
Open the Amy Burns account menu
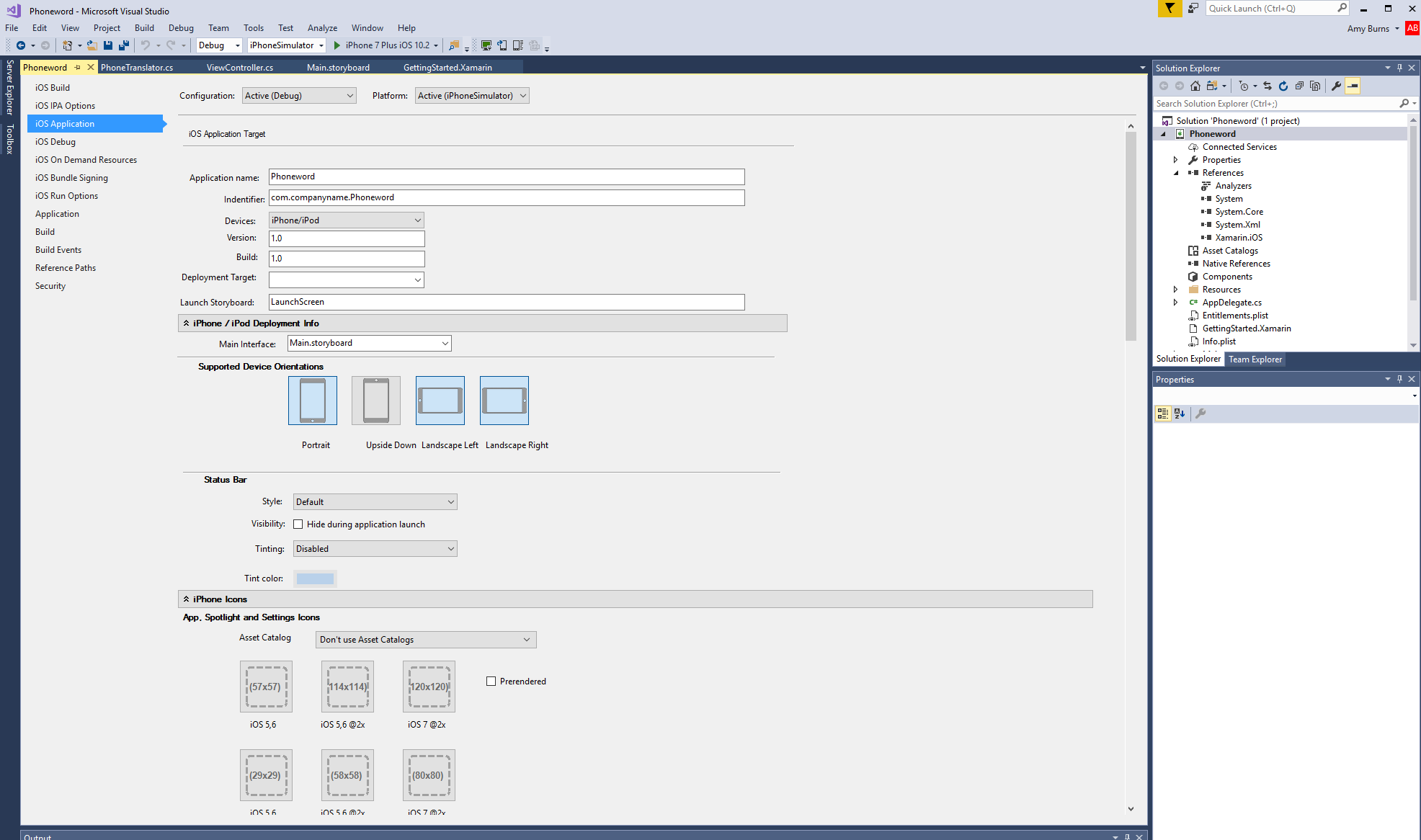(1373, 29)
